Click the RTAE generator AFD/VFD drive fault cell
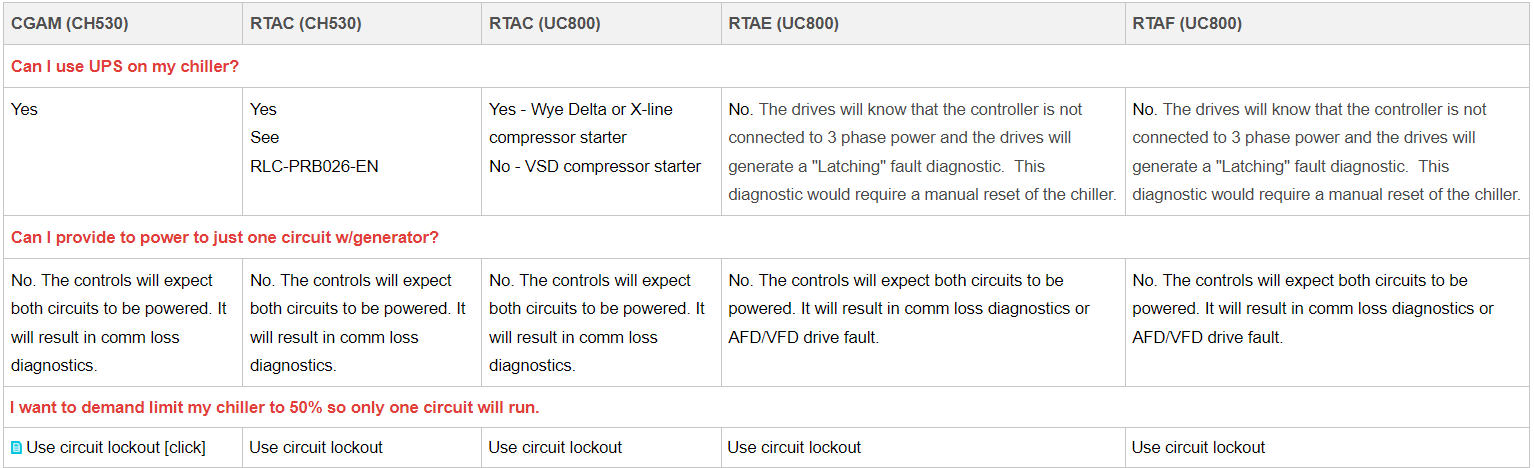This screenshot has width=1534, height=468. click(923, 323)
